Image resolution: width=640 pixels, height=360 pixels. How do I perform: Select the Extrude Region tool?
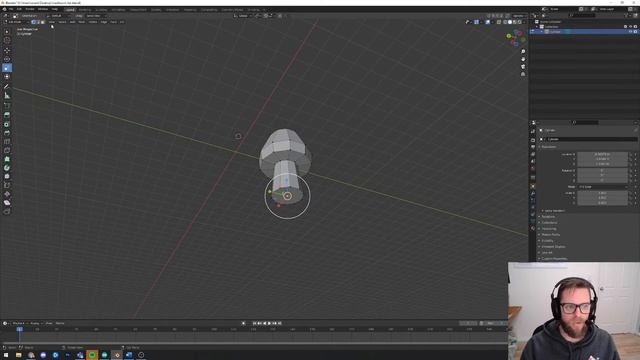click(7, 115)
